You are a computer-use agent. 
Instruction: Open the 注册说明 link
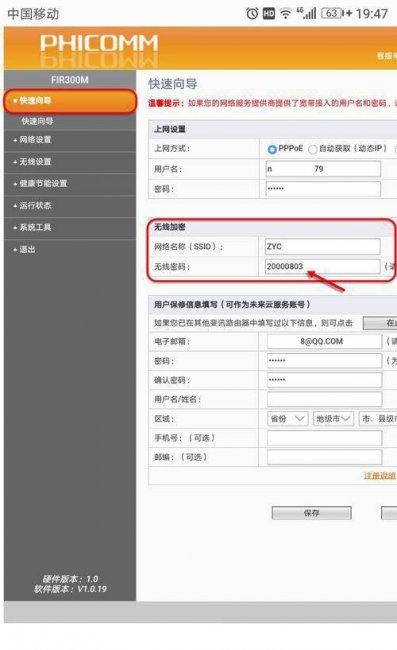click(x=380, y=475)
